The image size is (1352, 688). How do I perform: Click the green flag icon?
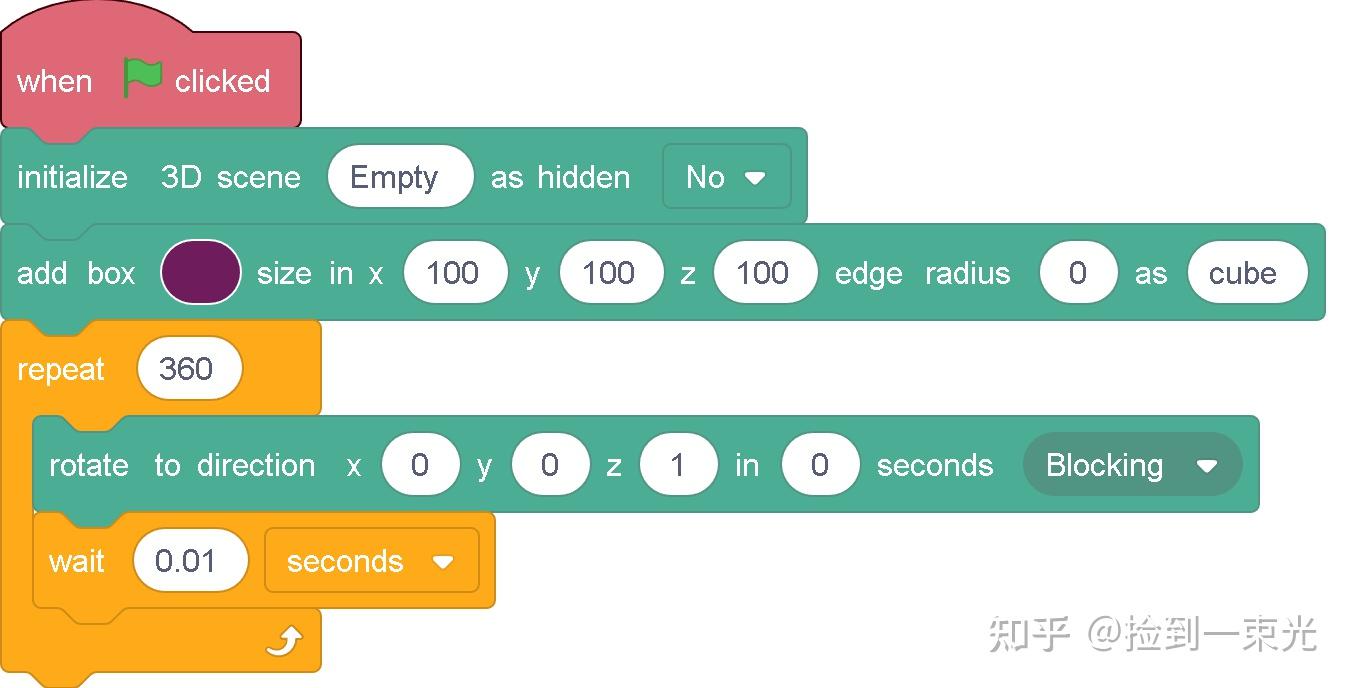tap(142, 78)
